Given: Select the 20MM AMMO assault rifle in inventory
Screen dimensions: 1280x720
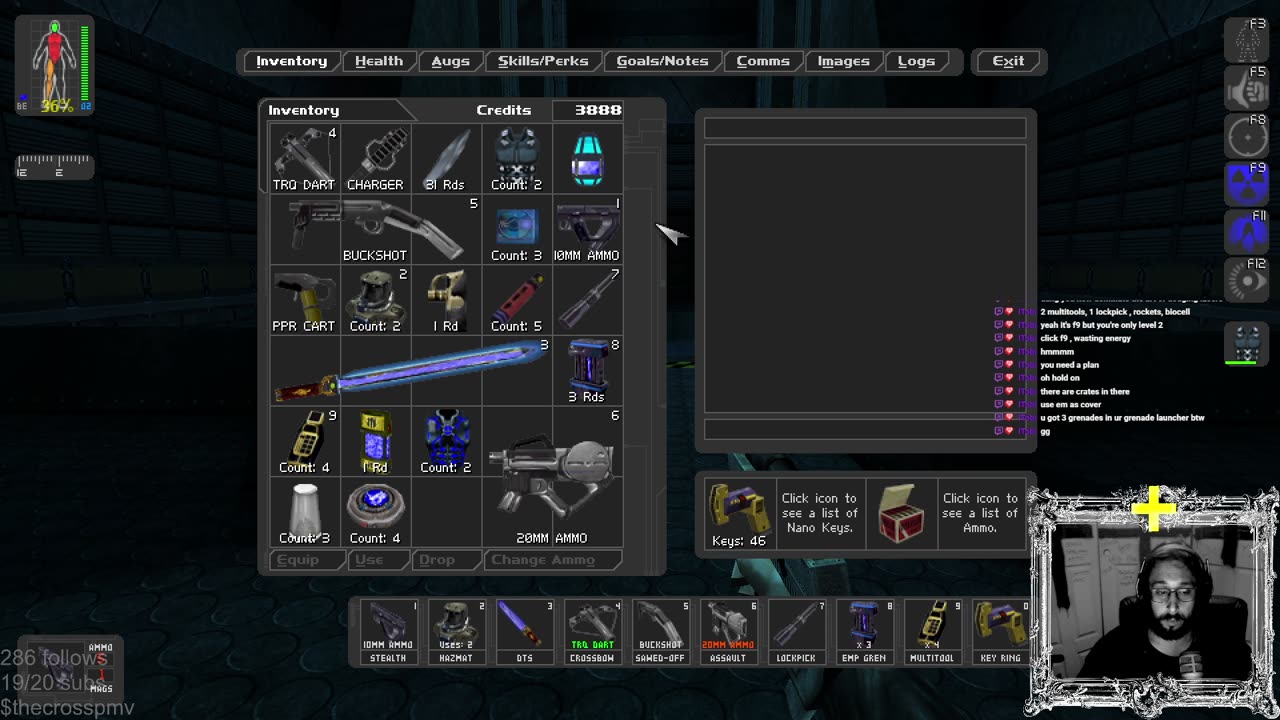Looking at the screenshot, I should pos(552,477).
